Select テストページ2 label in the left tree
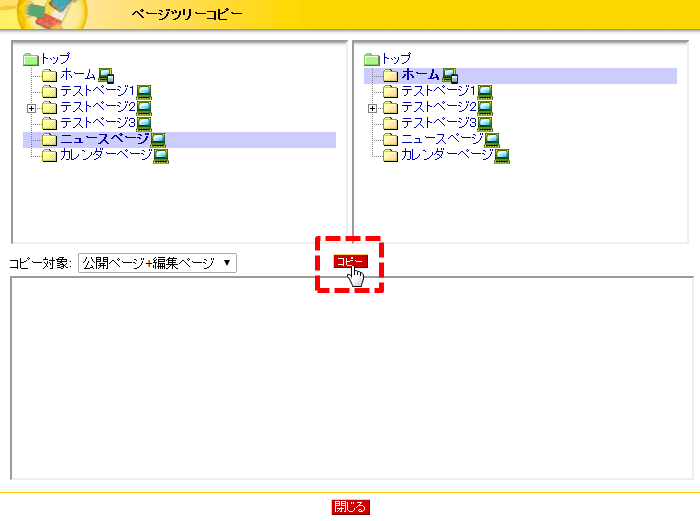700x521 pixels. pyautogui.click(x=97, y=107)
